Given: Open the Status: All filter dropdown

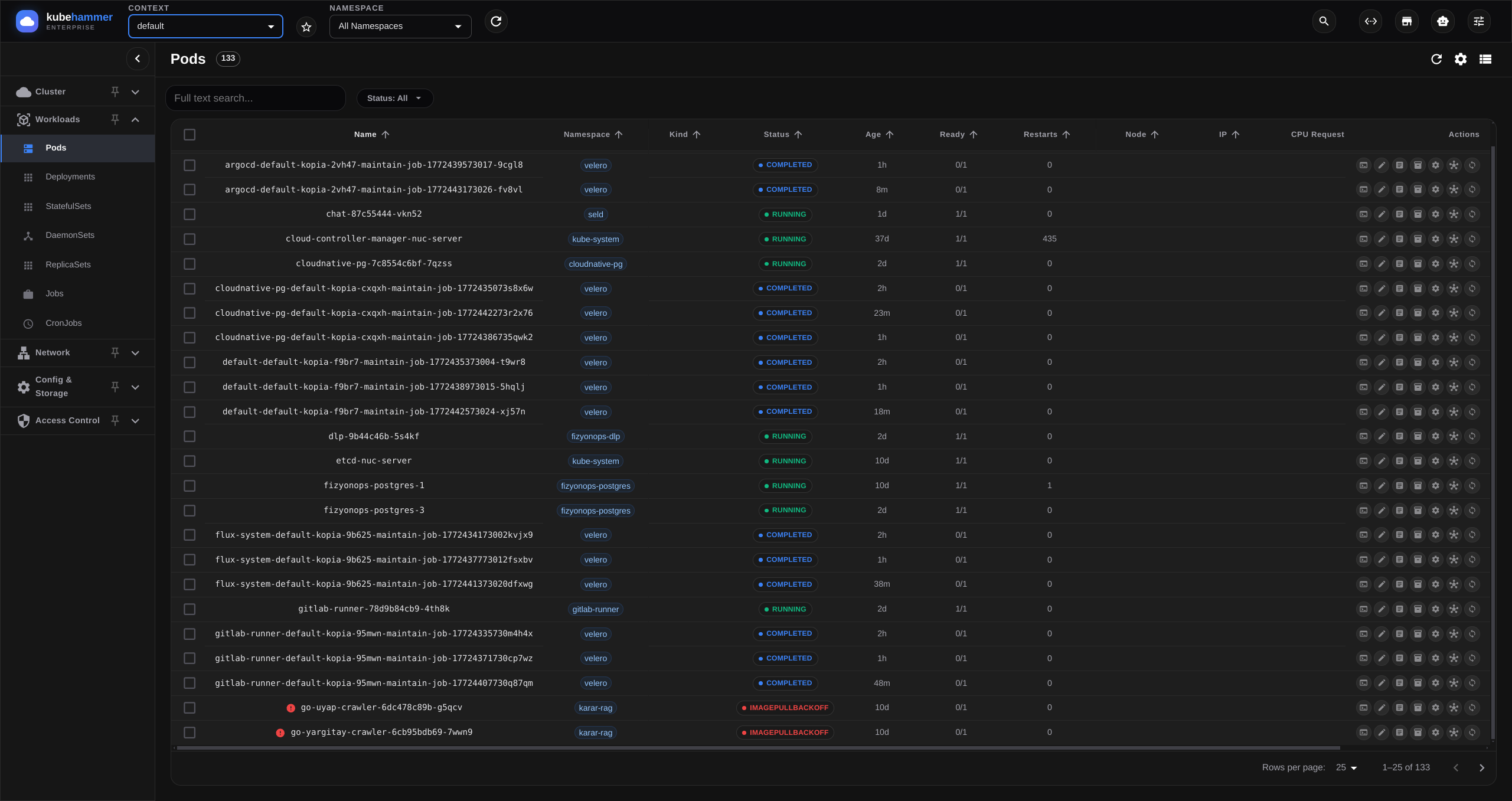Looking at the screenshot, I should point(394,98).
